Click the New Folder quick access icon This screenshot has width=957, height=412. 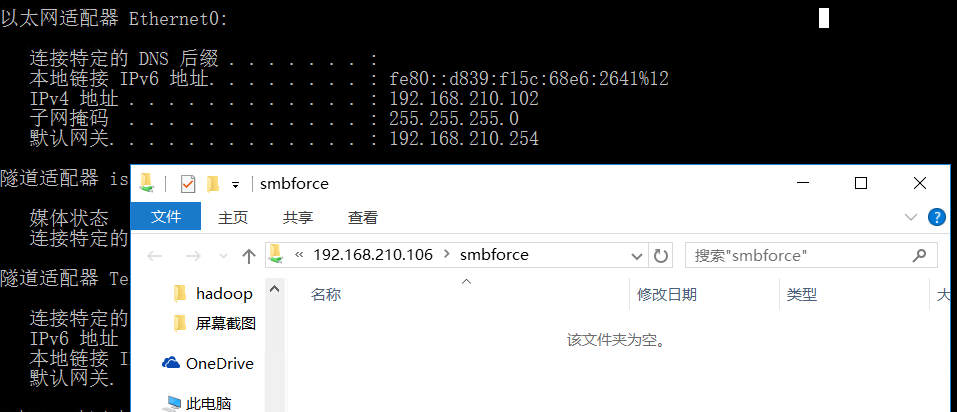click(212, 184)
